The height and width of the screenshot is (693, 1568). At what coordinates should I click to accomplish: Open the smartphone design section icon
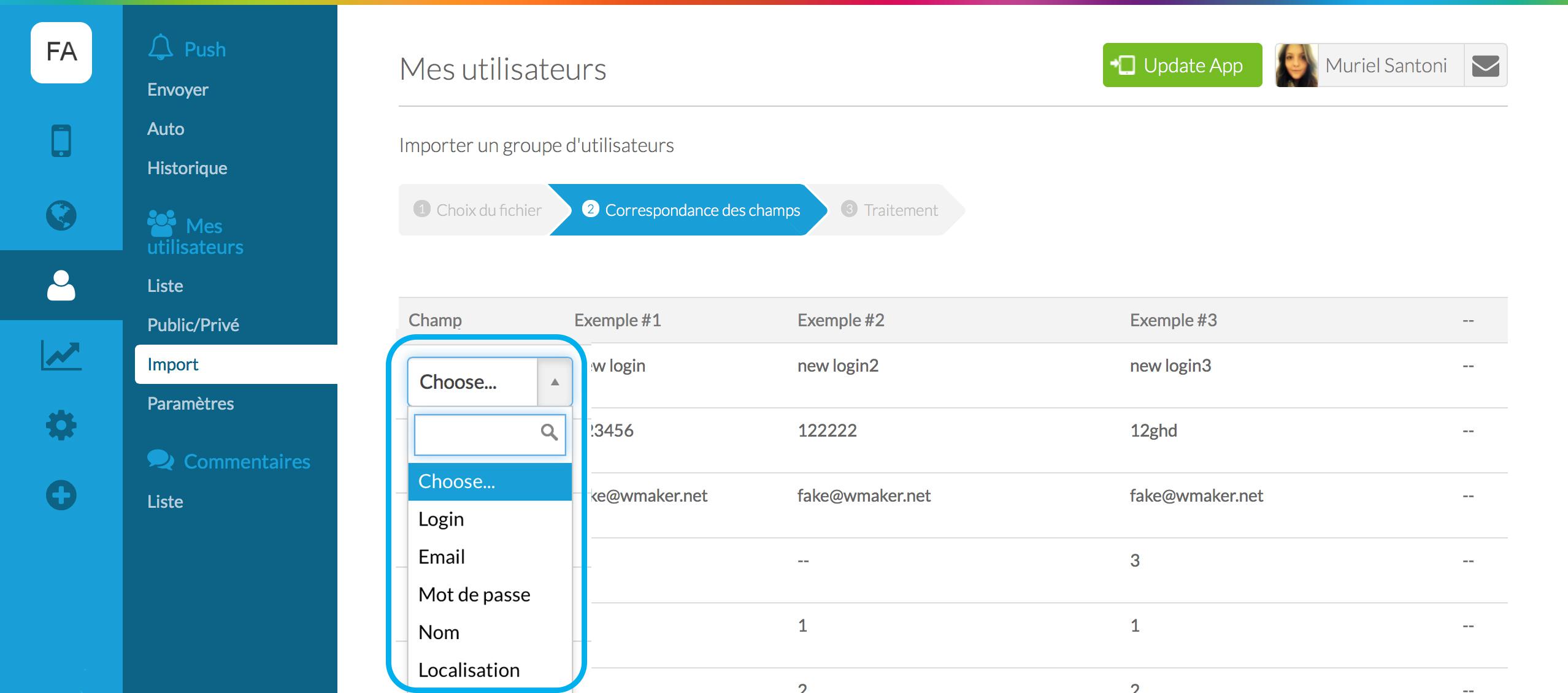61,141
